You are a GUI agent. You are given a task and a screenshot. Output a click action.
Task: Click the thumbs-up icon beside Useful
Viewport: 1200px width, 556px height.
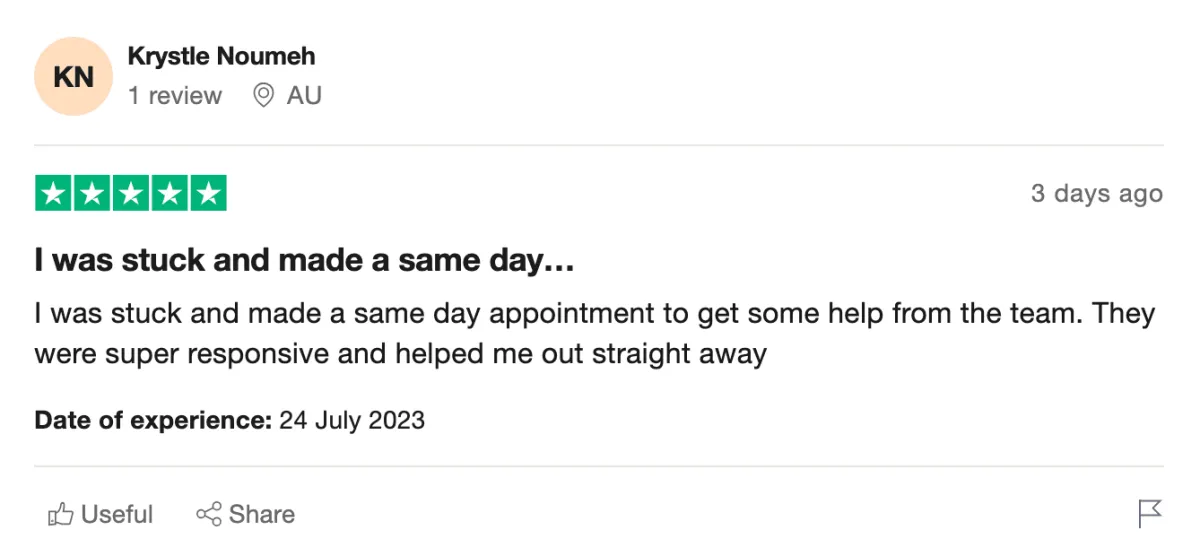point(61,515)
